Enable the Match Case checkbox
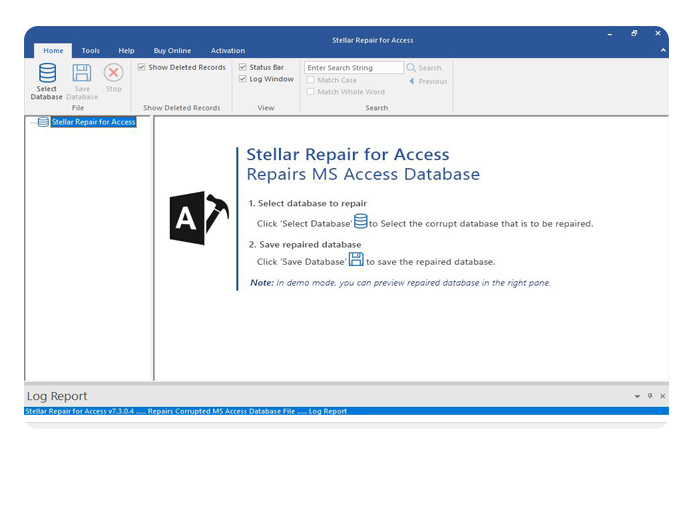Image resolution: width=699 pixels, height=518 pixels. coord(311,80)
